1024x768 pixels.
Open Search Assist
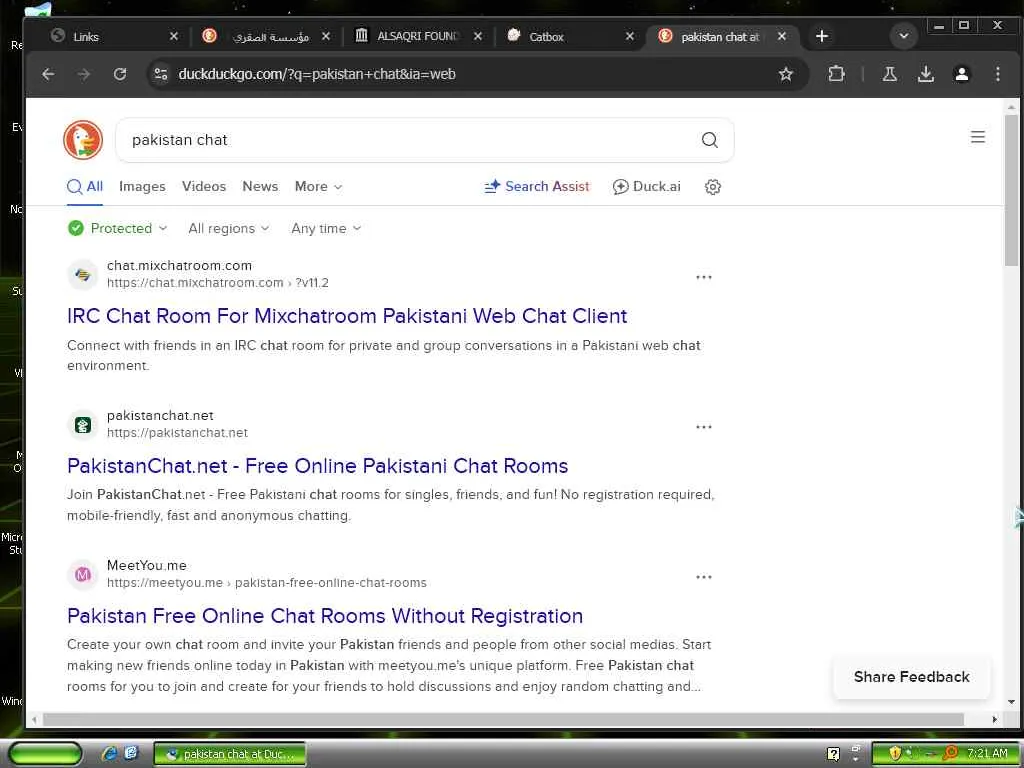(537, 187)
